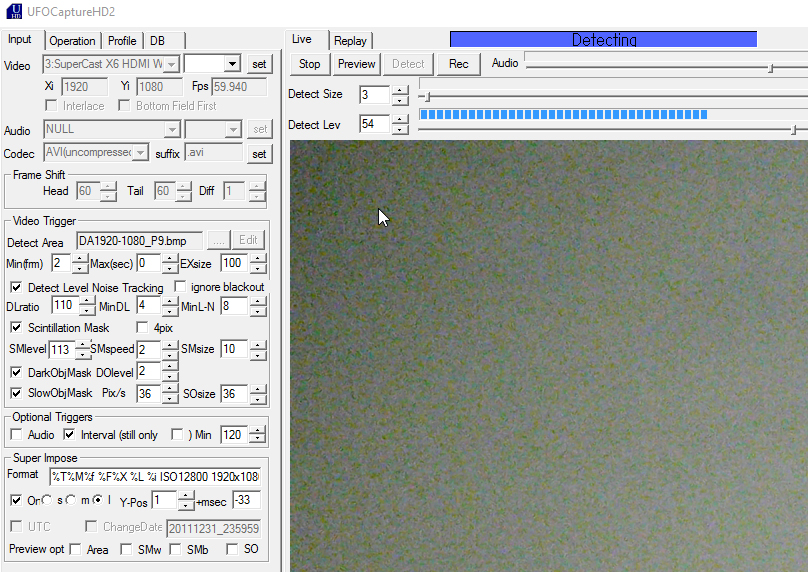The image size is (808, 572).
Task: Increase EXsize value with up arrow
Action: tap(258, 259)
